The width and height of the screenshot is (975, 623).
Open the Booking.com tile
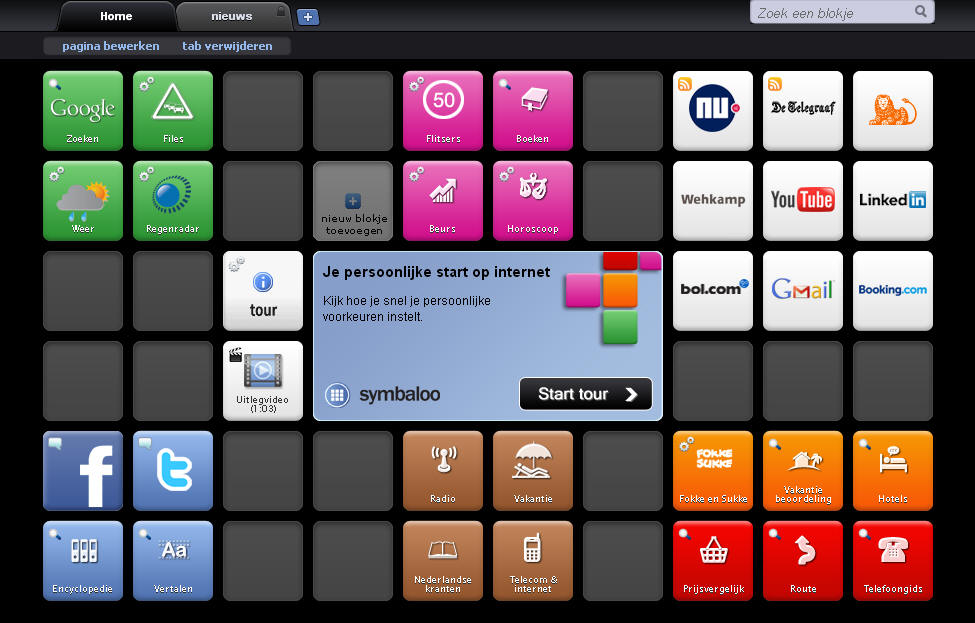[893, 291]
